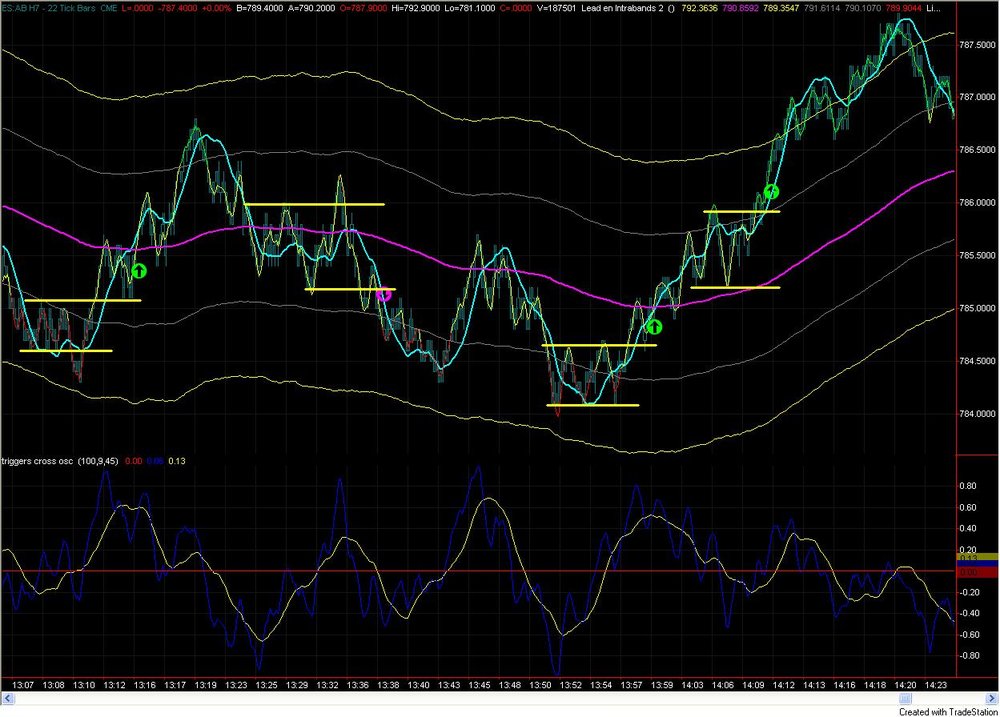Screen dimensions: 1000x717
Task: Select the green up-arrow marker near 13:16
Action: (x=139, y=271)
